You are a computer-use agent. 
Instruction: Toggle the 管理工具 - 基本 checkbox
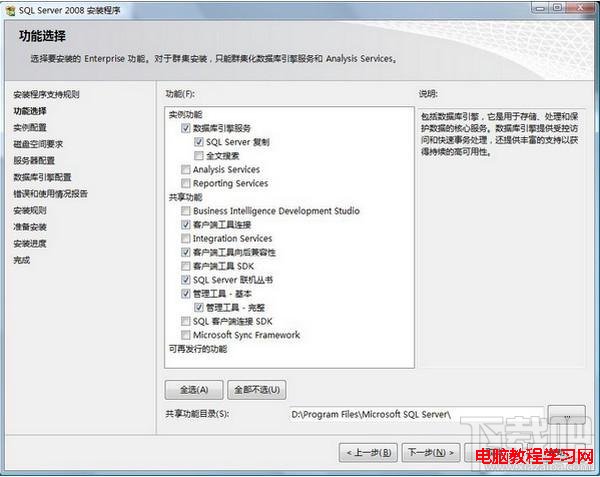pyautogui.click(x=186, y=293)
